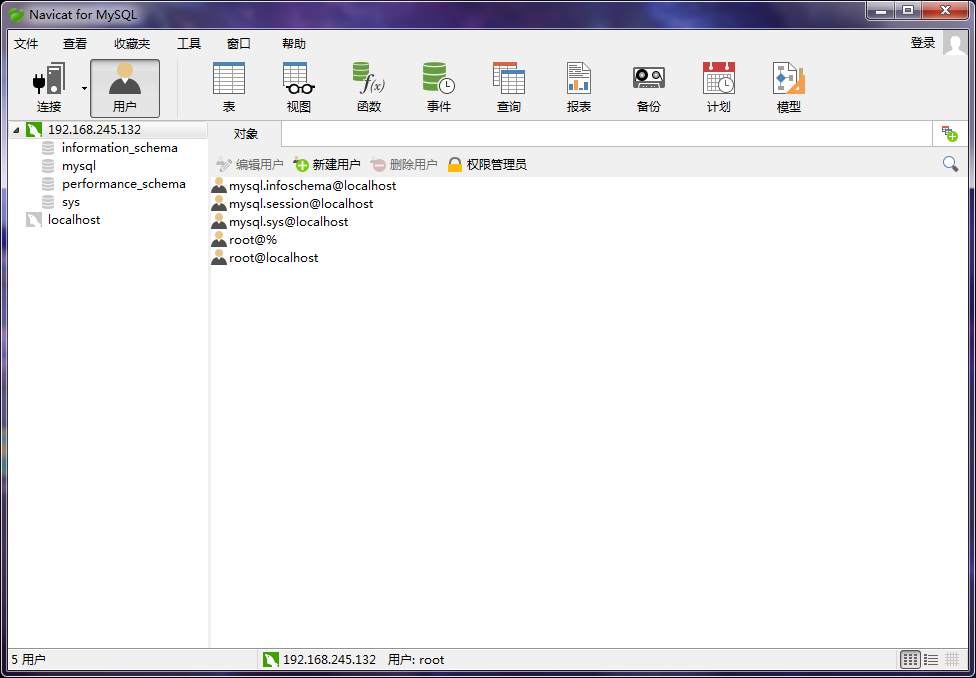Open the 窗口 menu

coord(238,44)
